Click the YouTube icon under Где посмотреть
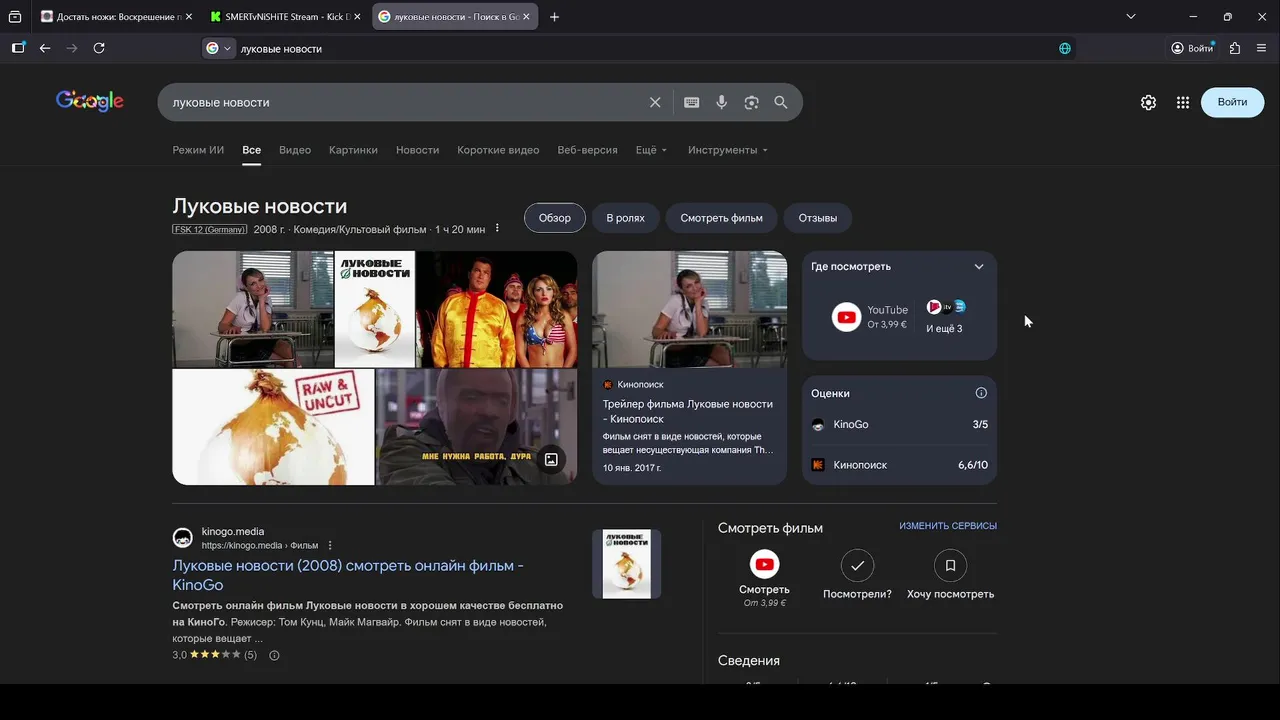Viewport: 1280px width, 720px height. pyautogui.click(x=846, y=317)
